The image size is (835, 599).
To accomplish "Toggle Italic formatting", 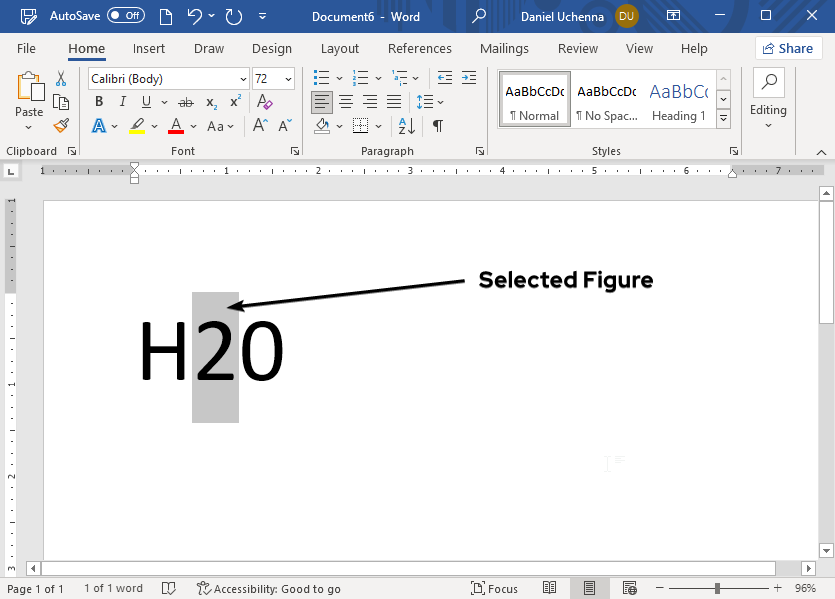I will click(x=123, y=102).
